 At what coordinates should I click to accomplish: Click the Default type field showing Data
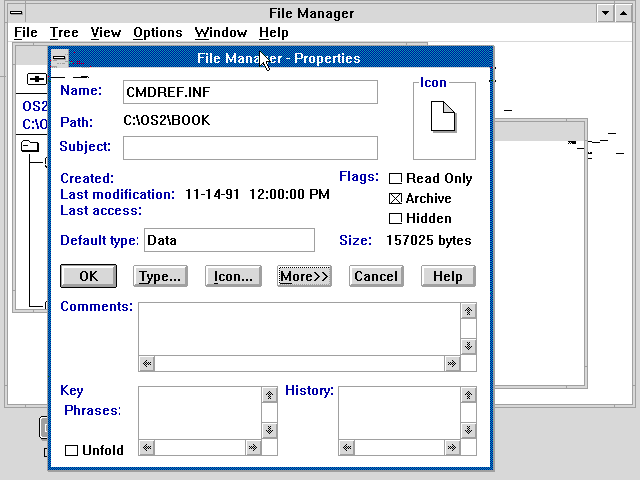229,240
